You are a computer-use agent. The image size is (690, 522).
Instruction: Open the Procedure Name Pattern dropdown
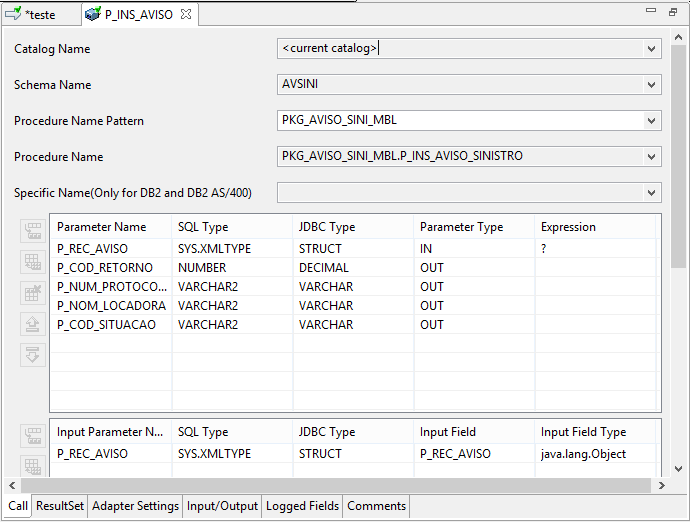coord(651,121)
